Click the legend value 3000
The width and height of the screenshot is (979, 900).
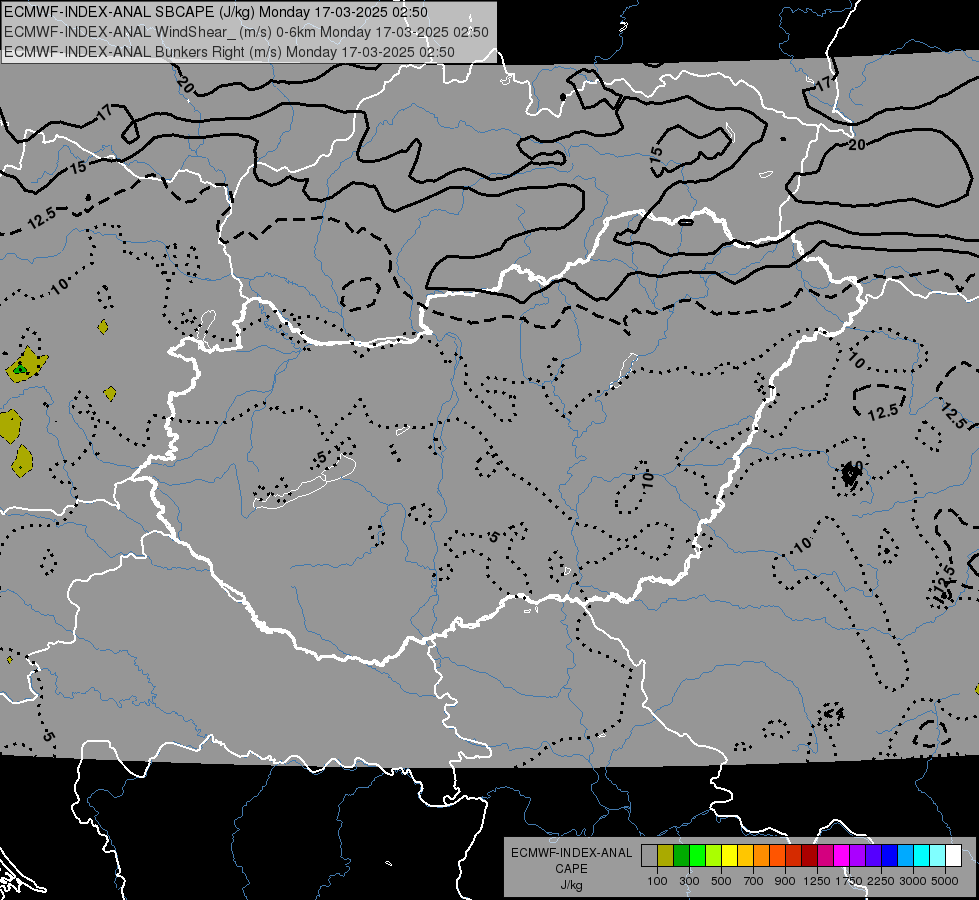(x=913, y=881)
